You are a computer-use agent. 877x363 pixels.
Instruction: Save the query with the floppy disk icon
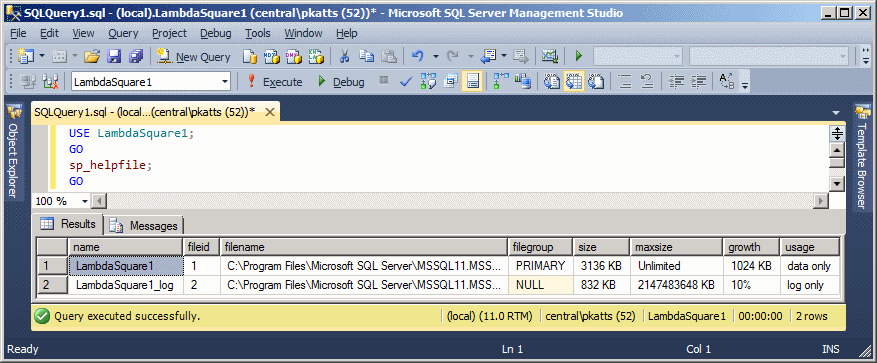tap(114, 56)
